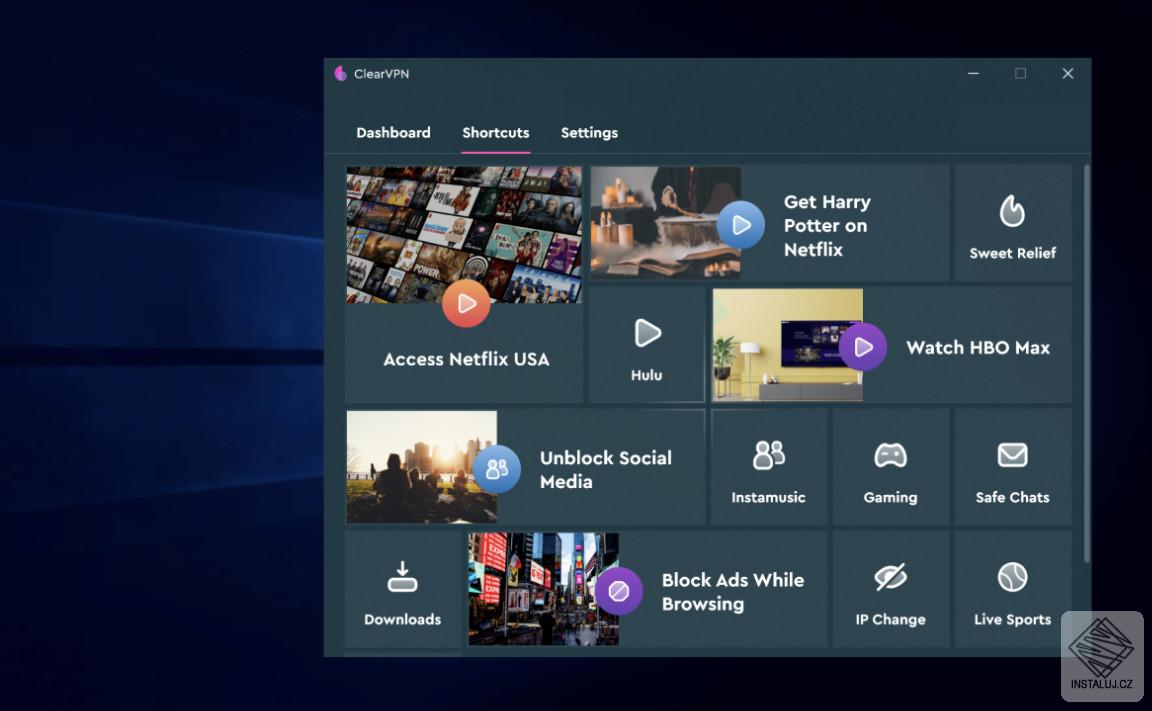Viewport: 1152px width, 711px height.
Task: Select the Watch HBO Max label
Action: [978, 347]
